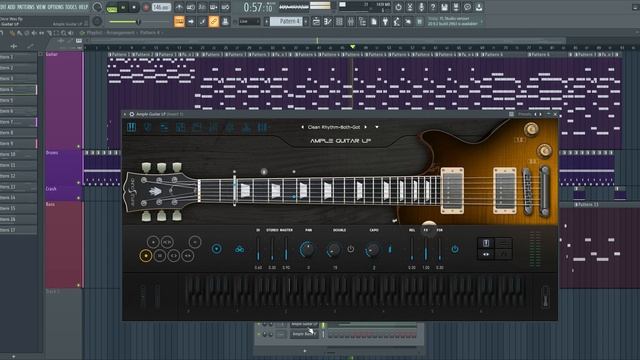Viewport: 640px width, 360px height.
Task: Toggle the orange link icon
Action: pos(213,22)
